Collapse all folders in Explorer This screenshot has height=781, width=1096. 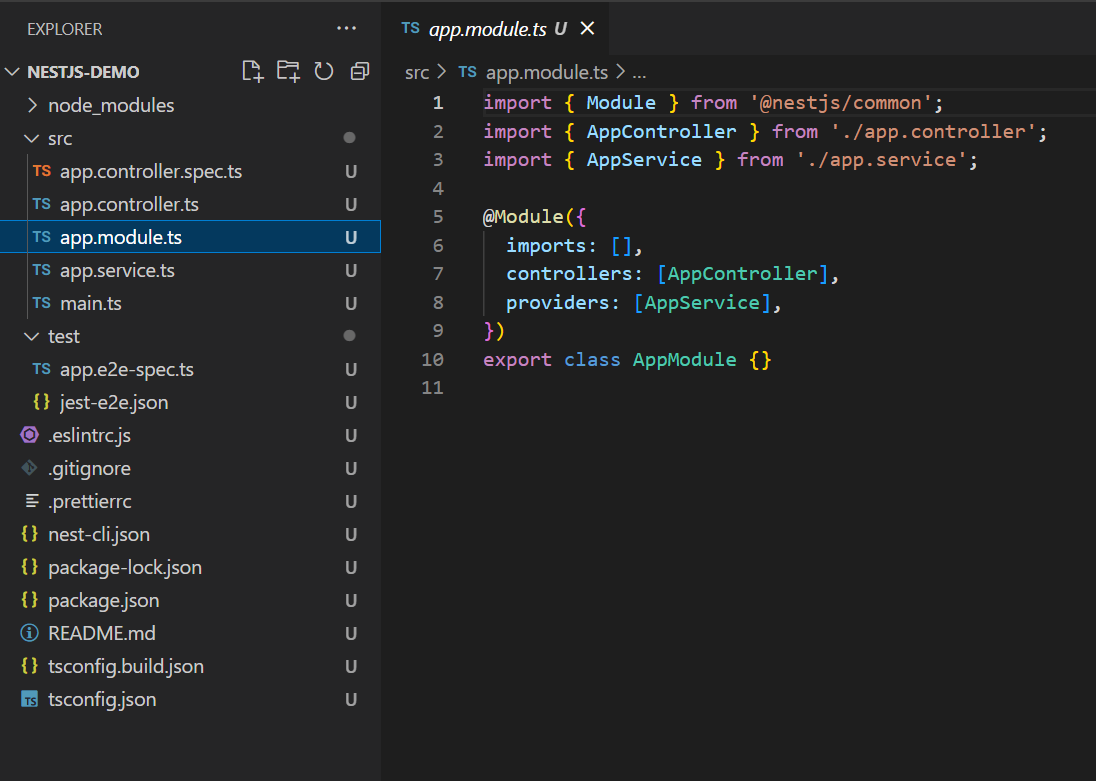pos(359,71)
